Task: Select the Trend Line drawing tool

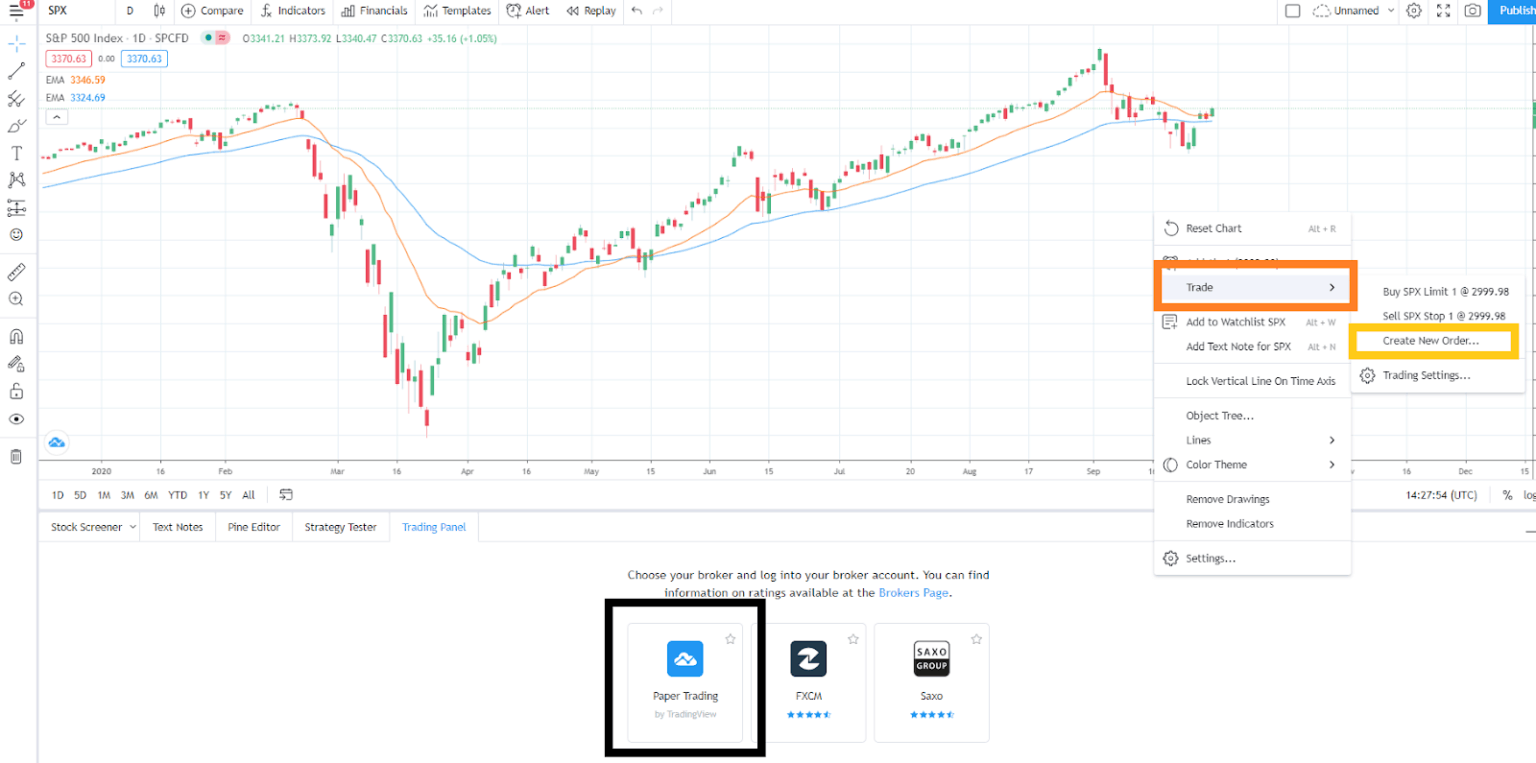Action: [x=16, y=71]
